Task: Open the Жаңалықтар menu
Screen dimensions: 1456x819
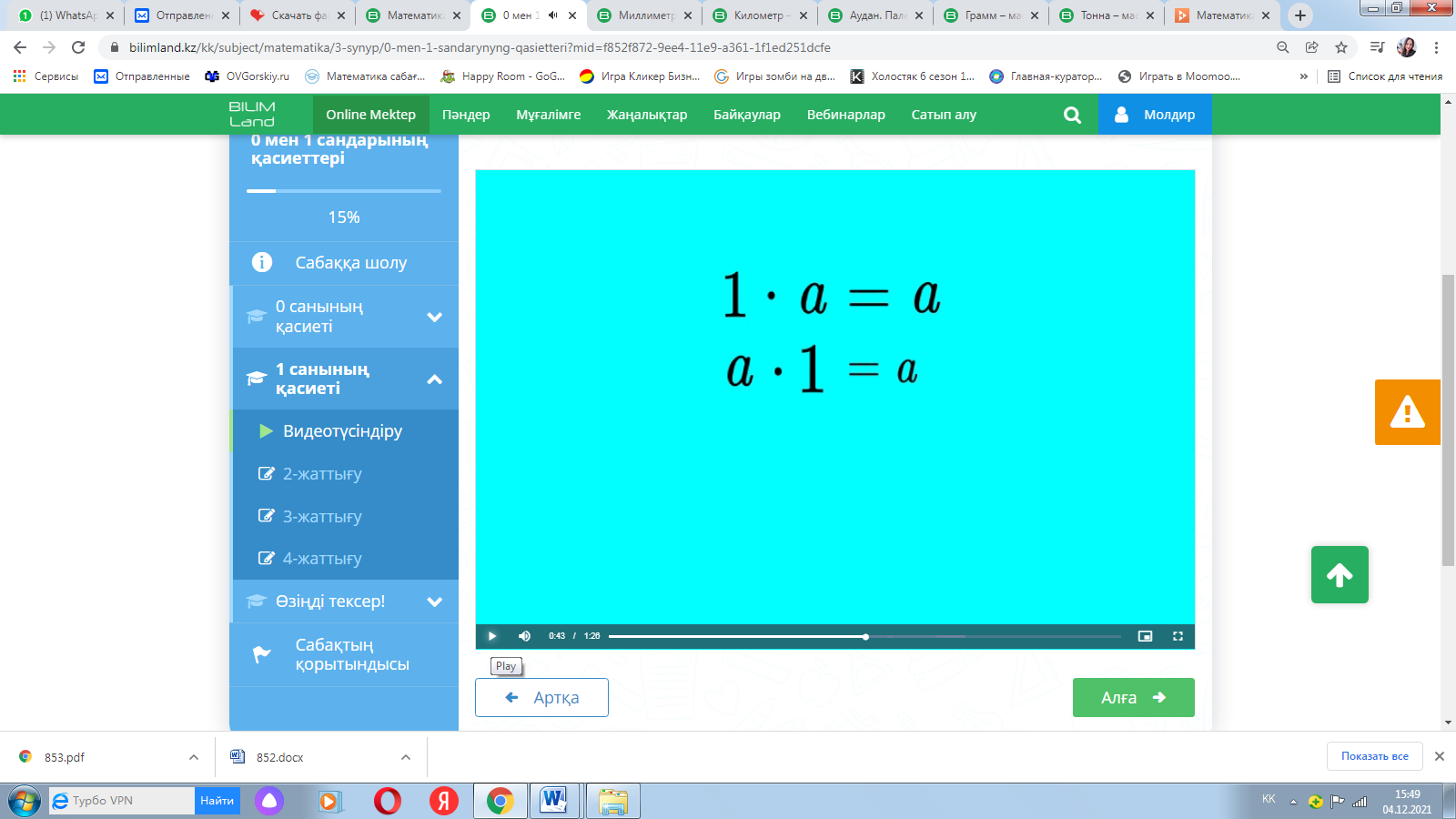Action: (647, 115)
